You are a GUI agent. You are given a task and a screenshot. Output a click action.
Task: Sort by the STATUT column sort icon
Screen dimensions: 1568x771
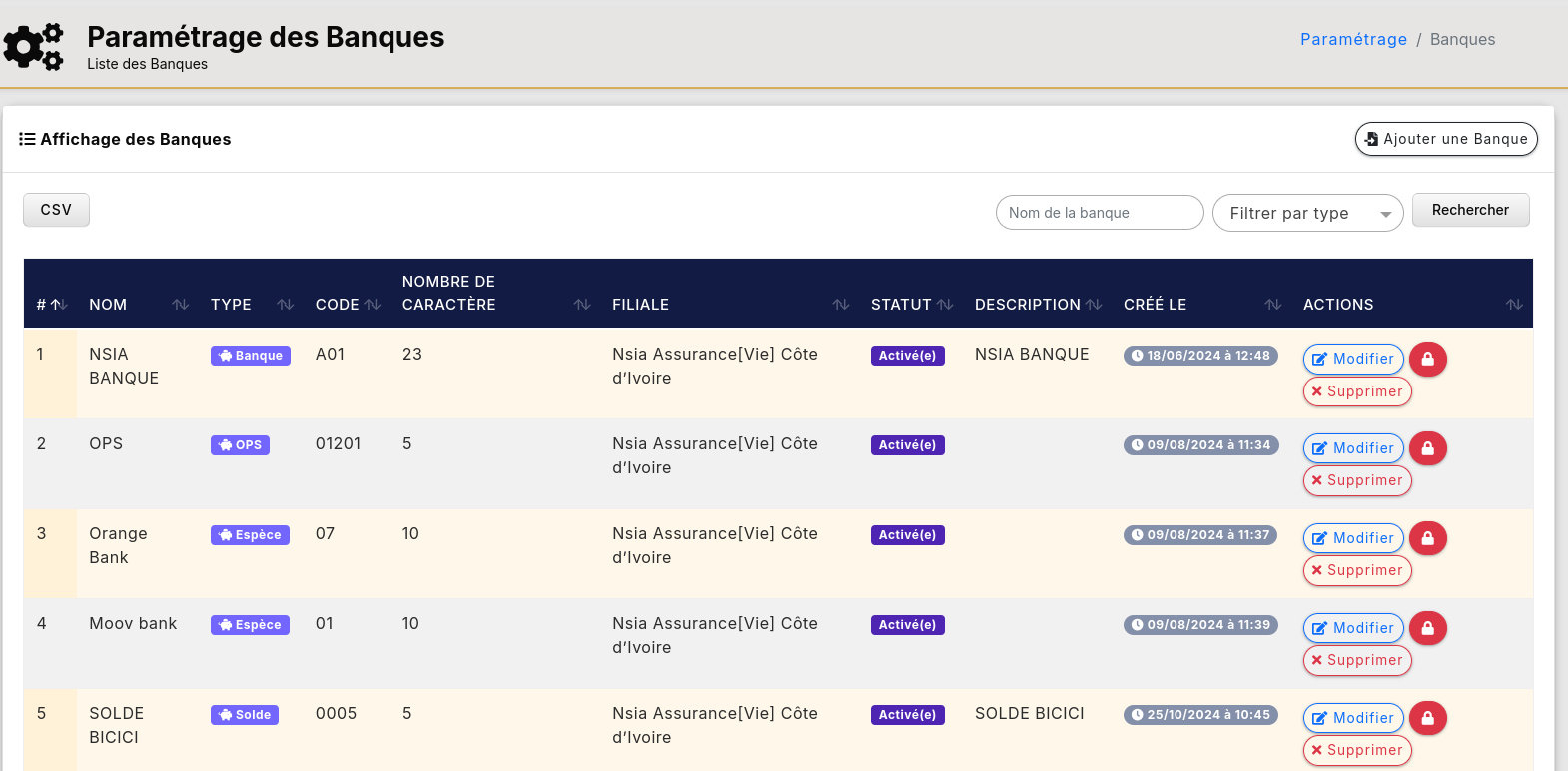point(945,305)
